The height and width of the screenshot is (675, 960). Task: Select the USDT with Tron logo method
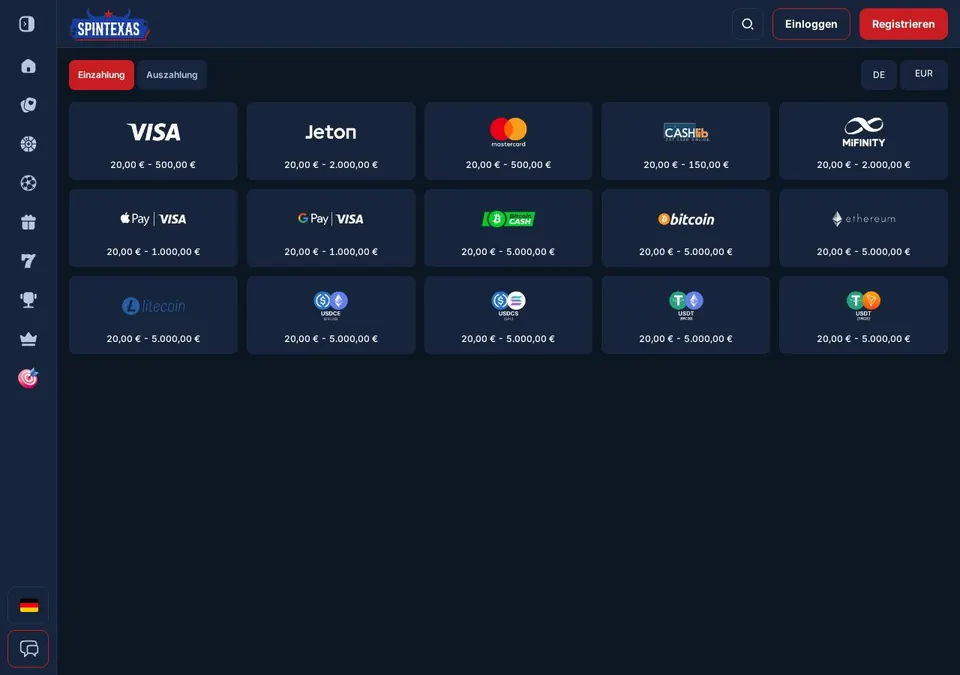[863, 315]
